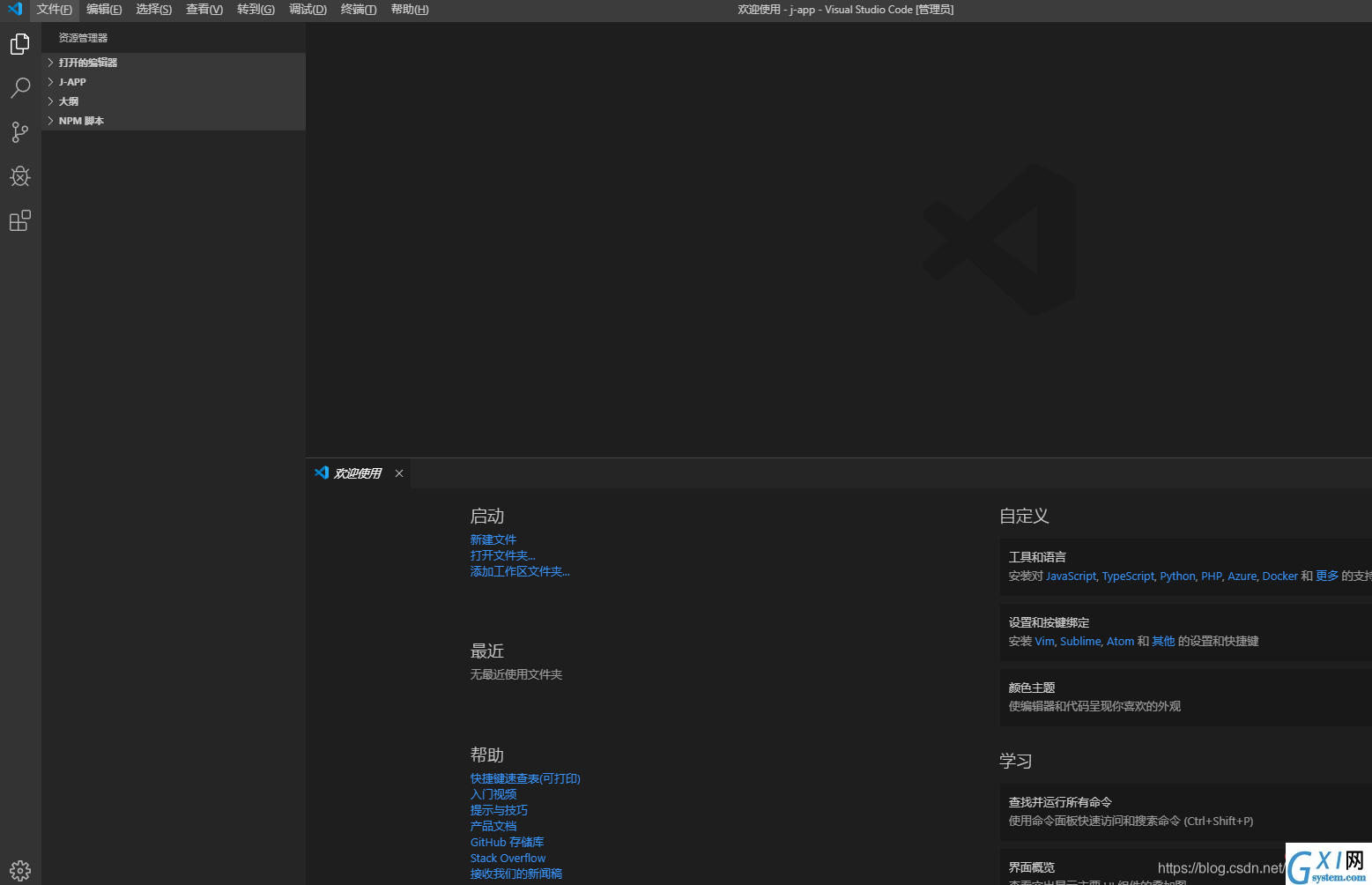Image resolution: width=1372 pixels, height=885 pixels.
Task: Click the 最近 section heading
Action: point(487,651)
